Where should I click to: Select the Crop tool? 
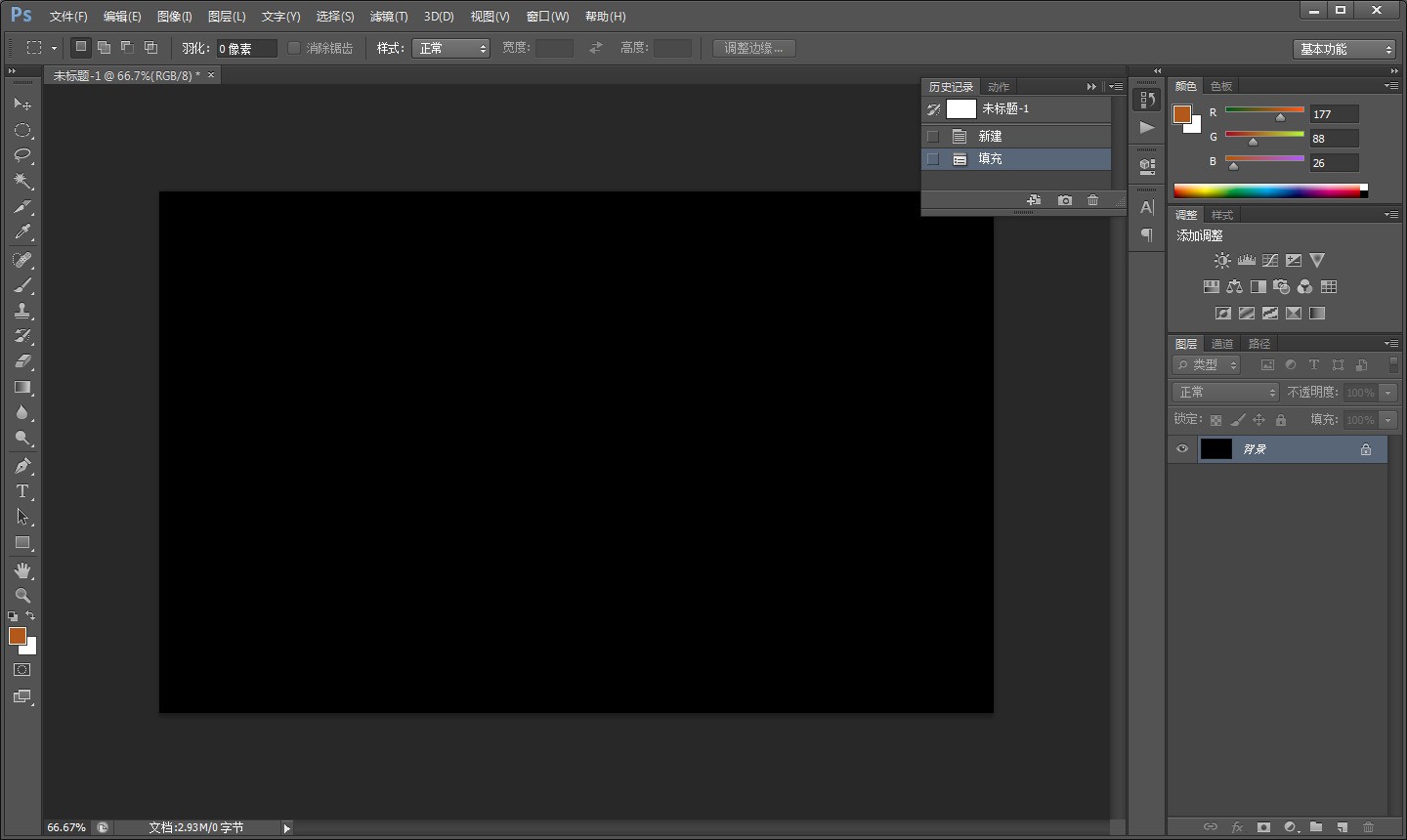[22, 207]
